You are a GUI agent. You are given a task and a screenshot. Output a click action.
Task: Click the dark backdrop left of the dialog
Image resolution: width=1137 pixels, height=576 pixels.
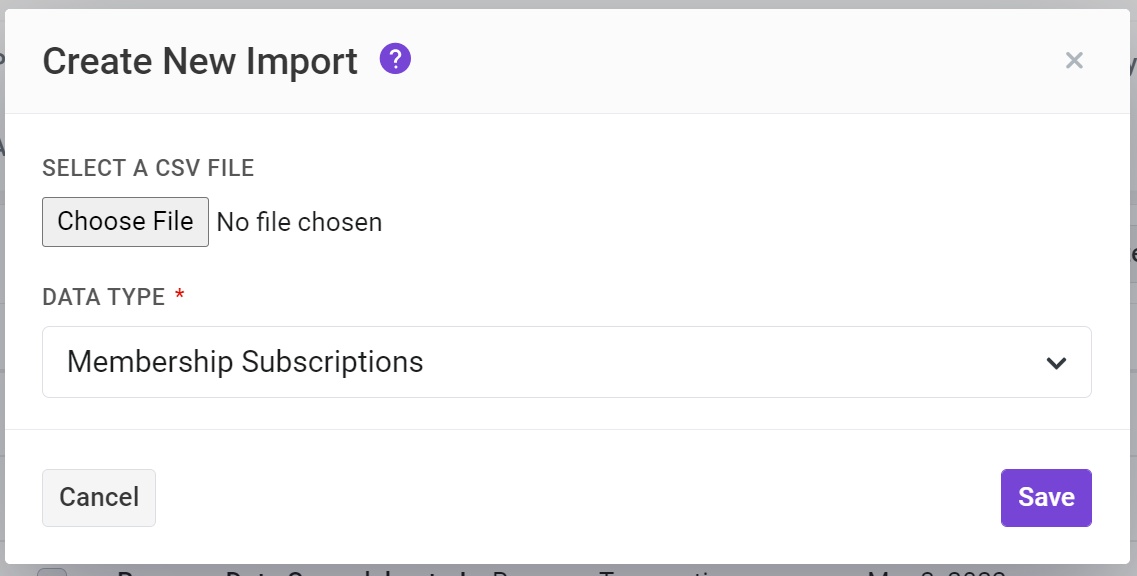click(x=2, y=290)
